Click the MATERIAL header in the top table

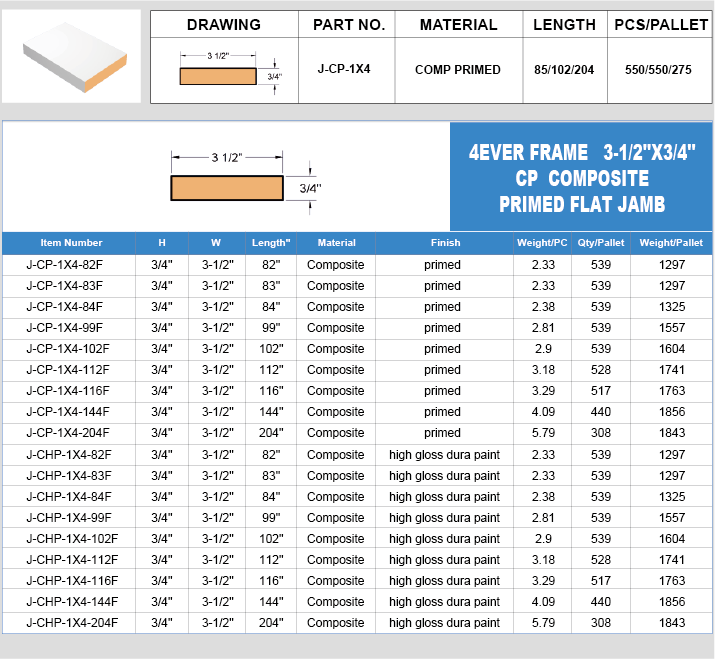[458, 25]
